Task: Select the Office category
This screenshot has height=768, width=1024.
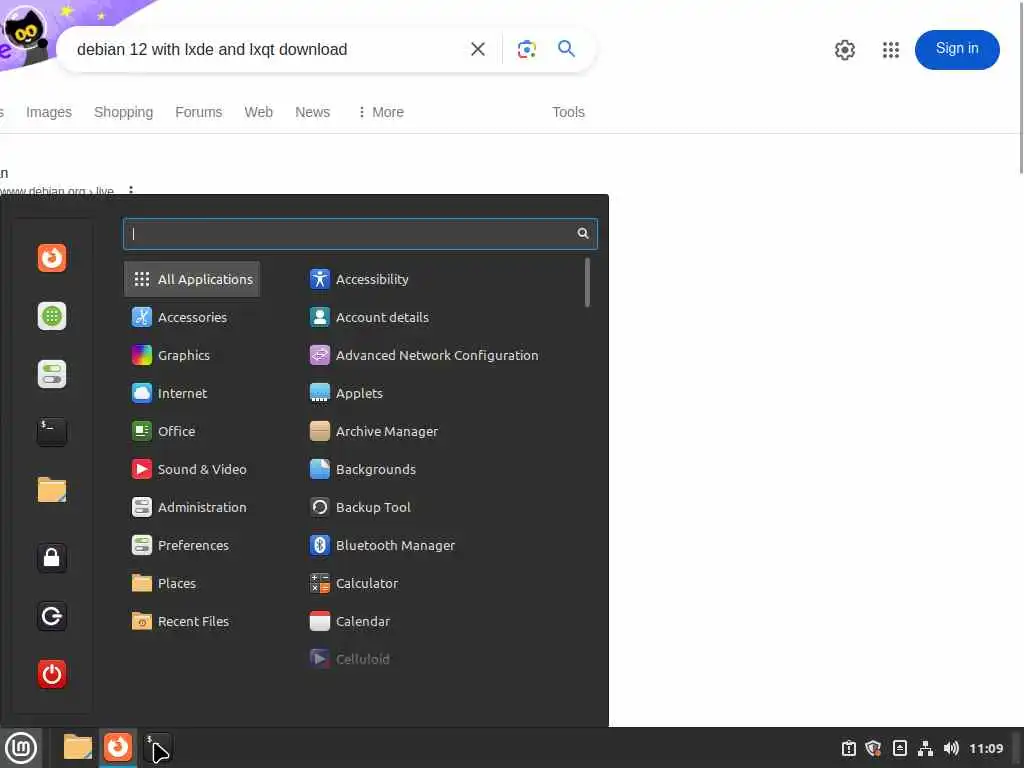Action: click(x=164, y=431)
